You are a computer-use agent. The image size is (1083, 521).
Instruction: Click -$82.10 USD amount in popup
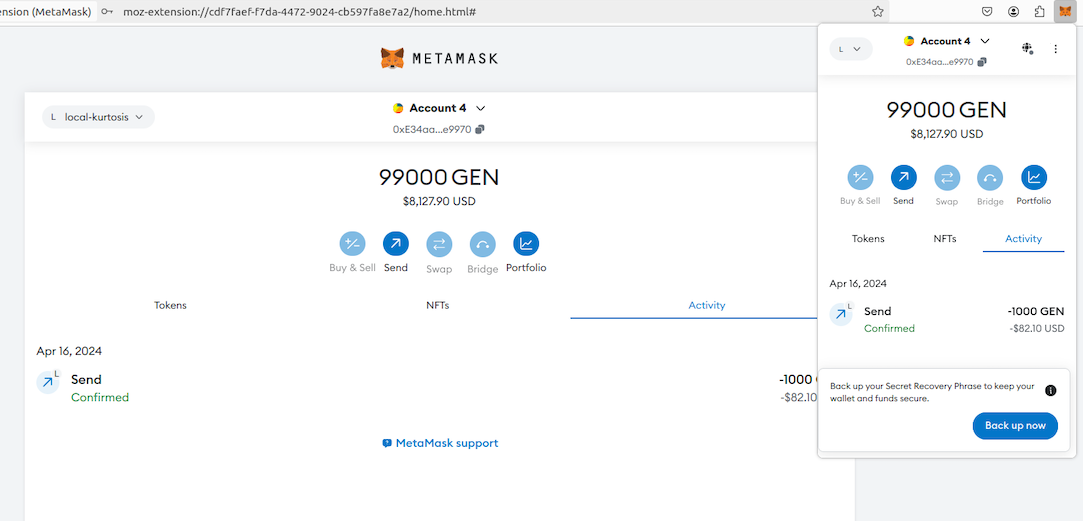1037,328
